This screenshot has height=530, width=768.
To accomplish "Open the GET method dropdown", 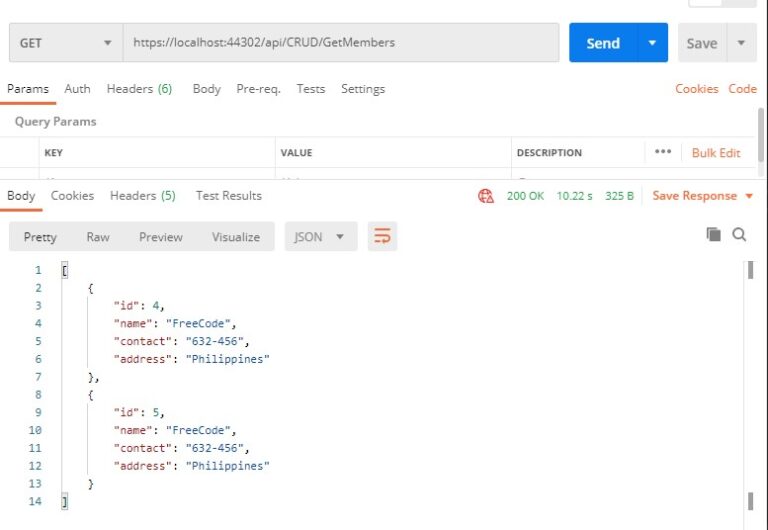I will (66, 43).
